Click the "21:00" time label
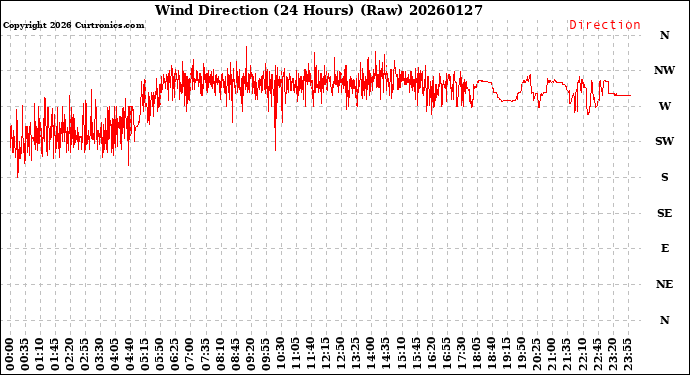 coord(551,355)
